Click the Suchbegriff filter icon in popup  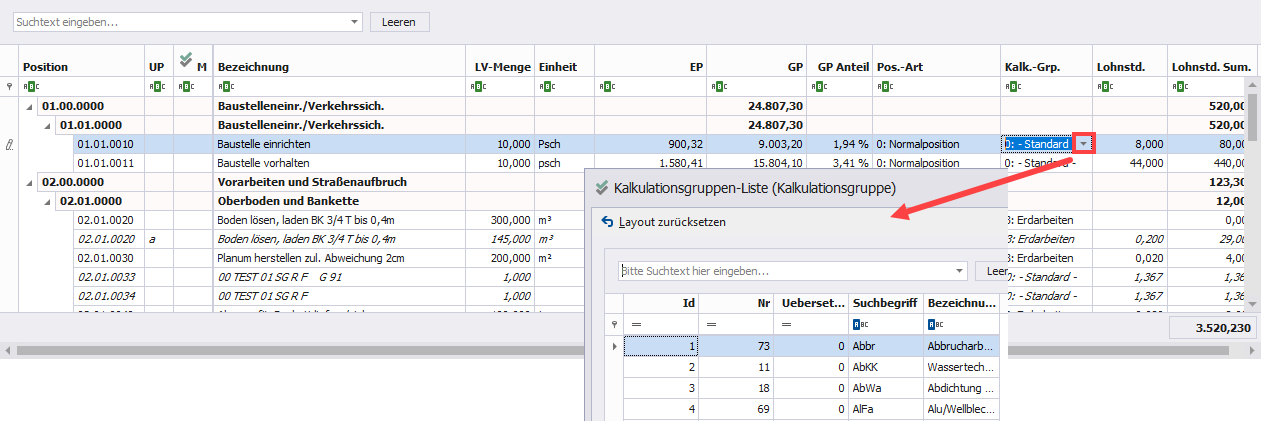tap(860, 324)
